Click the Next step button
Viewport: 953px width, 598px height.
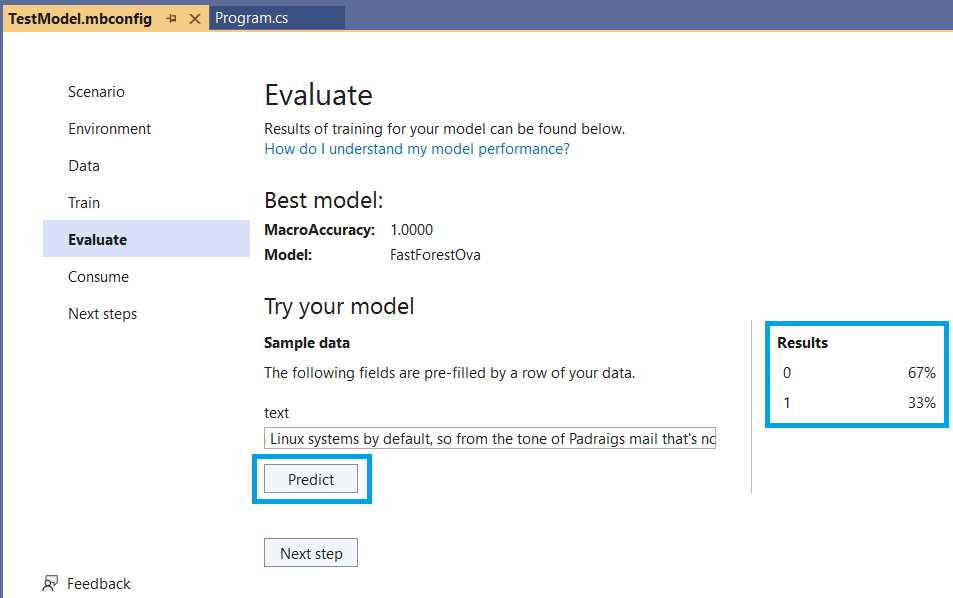(x=310, y=552)
